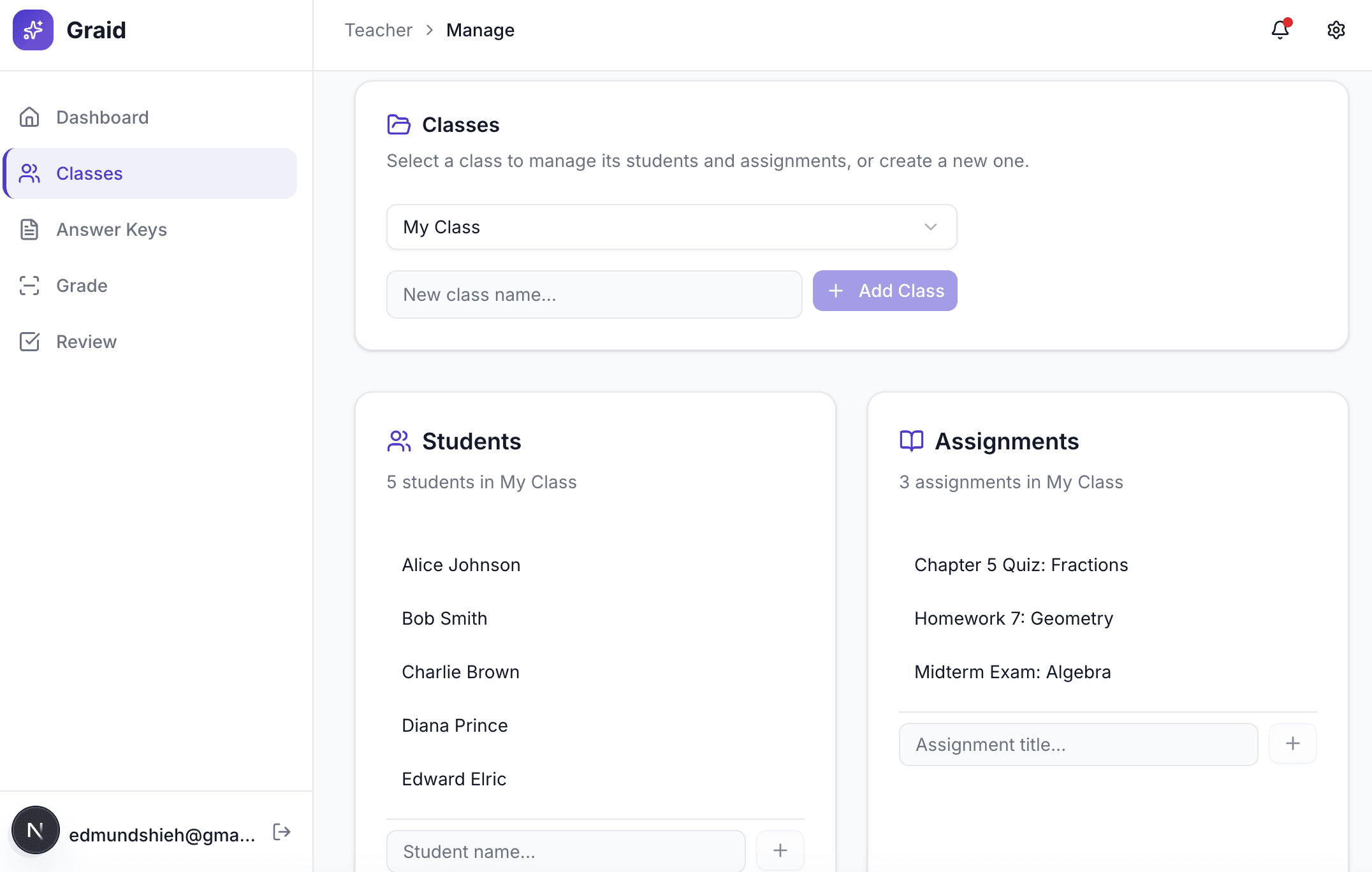Click the Assignment title text field
The image size is (1372, 872).
click(x=1077, y=744)
